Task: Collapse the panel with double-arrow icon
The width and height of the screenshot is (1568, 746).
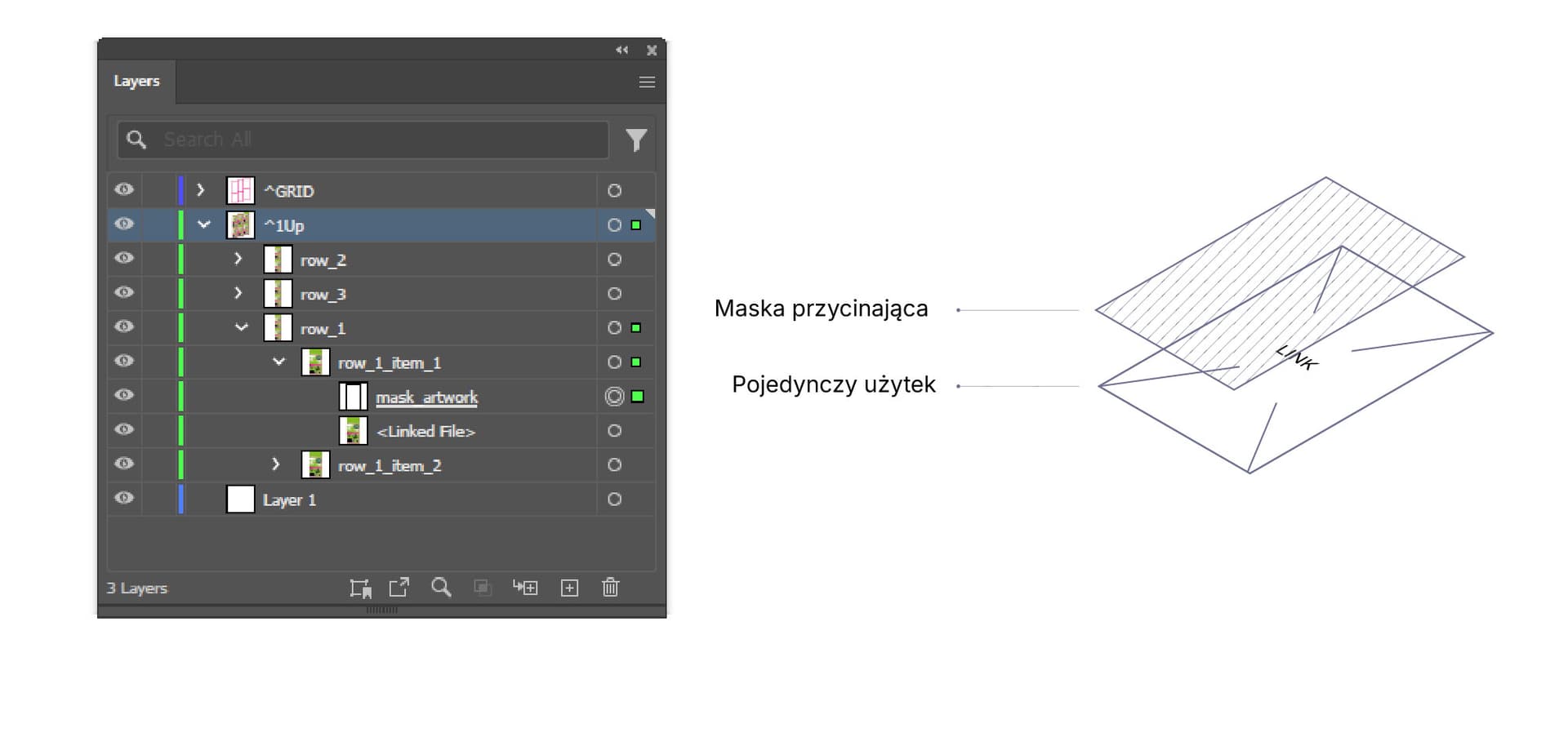Action: [x=622, y=51]
